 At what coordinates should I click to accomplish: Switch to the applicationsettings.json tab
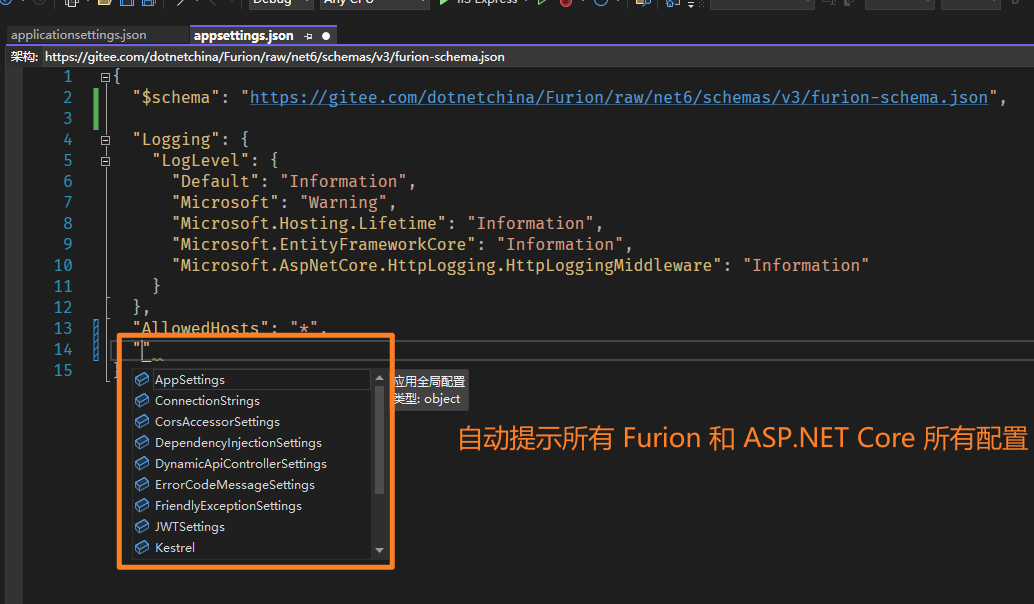(x=79, y=35)
